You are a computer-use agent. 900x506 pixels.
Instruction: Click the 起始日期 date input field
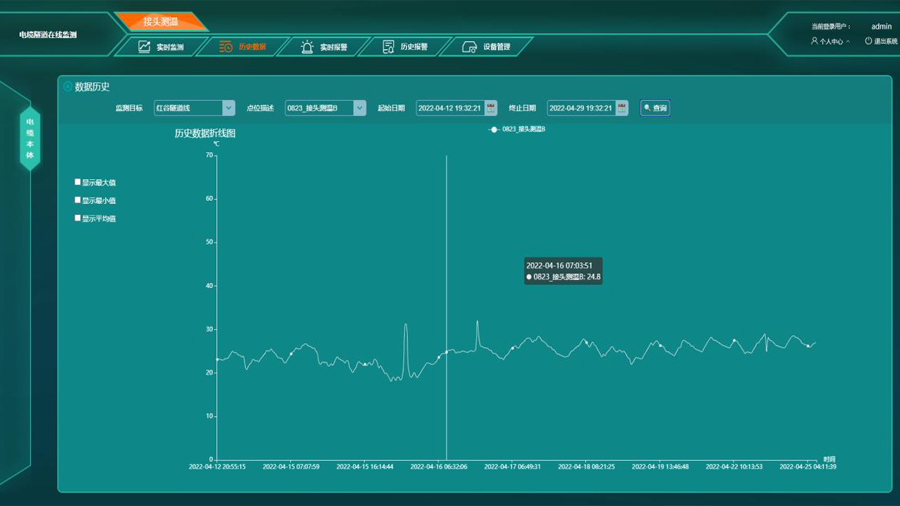coord(449,108)
